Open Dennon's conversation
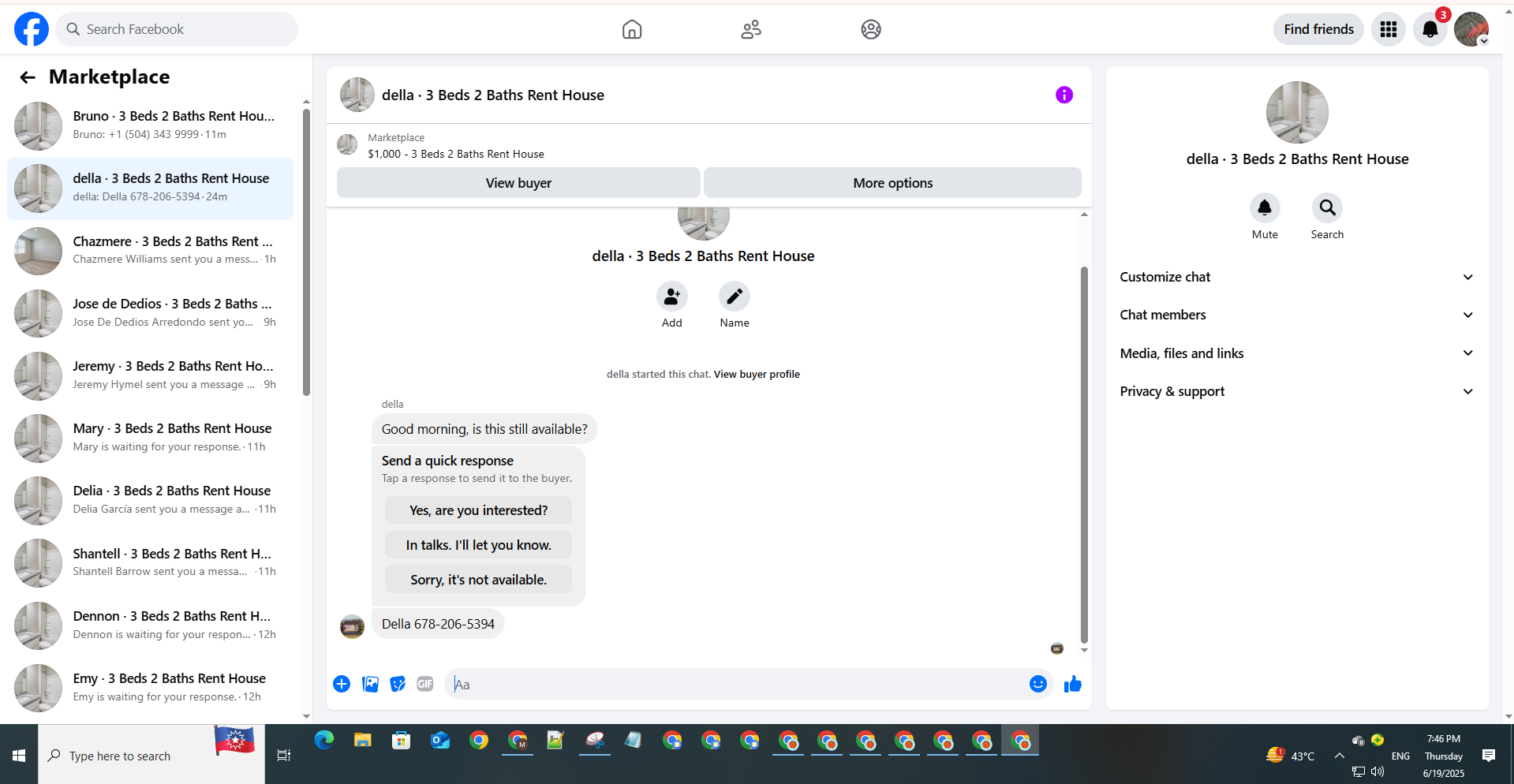This screenshot has height=784, width=1514. point(151,625)
